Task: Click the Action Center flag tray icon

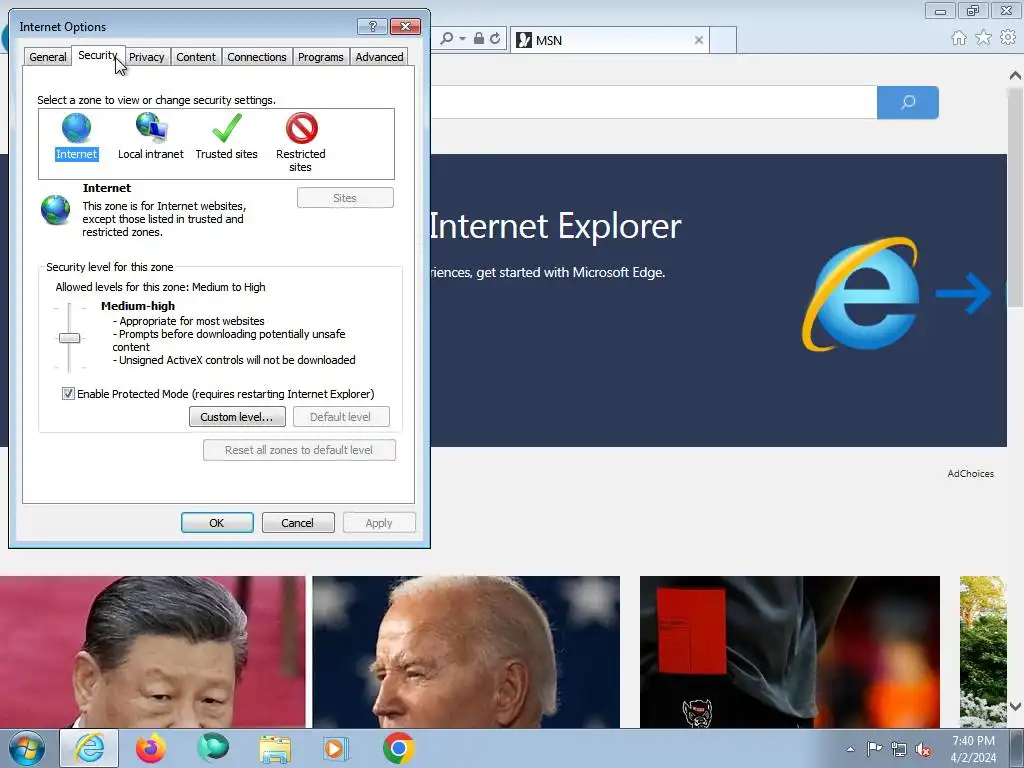Action: click(874, 749)
